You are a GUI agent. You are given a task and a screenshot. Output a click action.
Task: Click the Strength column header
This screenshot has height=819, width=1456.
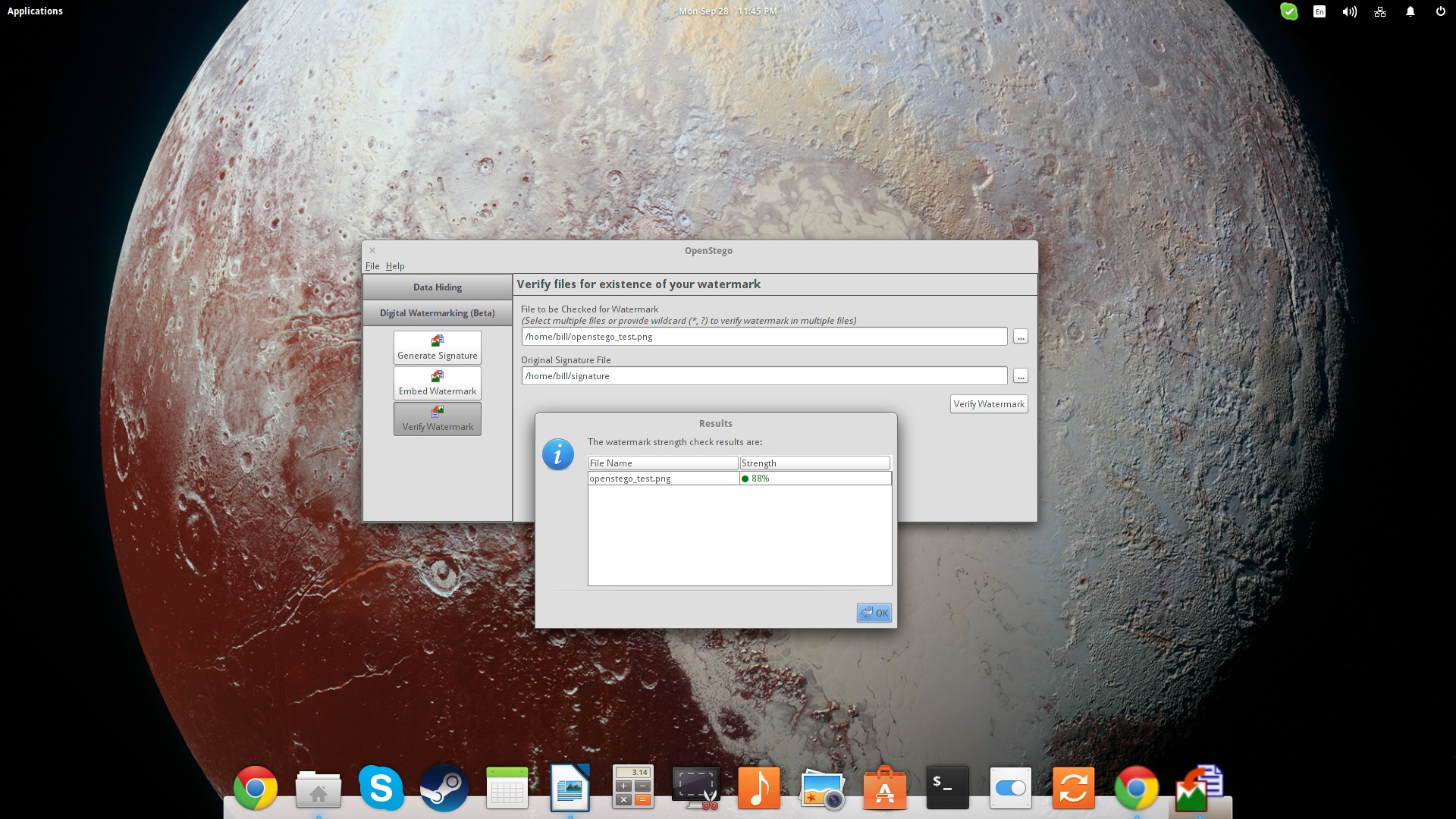pos(814,463)
